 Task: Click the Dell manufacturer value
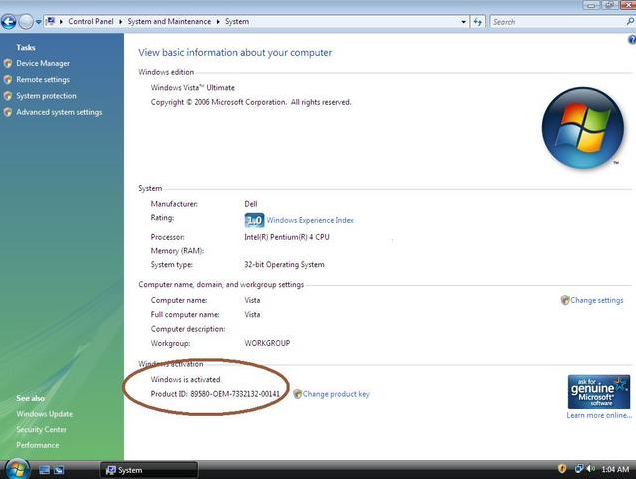251,204
